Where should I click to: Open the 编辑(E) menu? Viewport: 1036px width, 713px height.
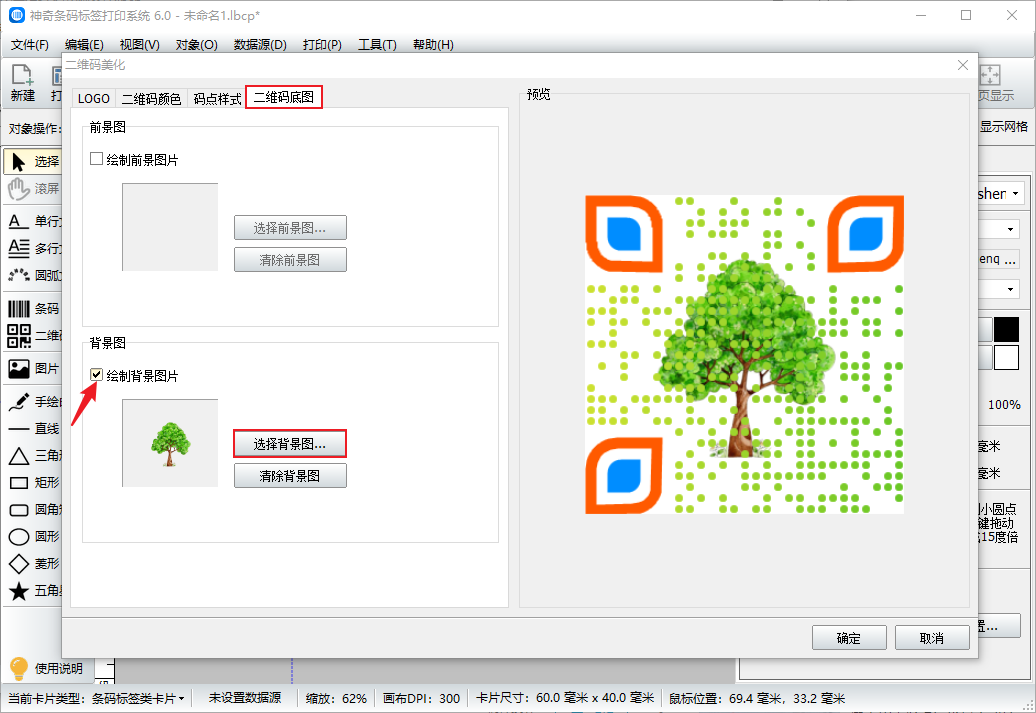point(84,44)
